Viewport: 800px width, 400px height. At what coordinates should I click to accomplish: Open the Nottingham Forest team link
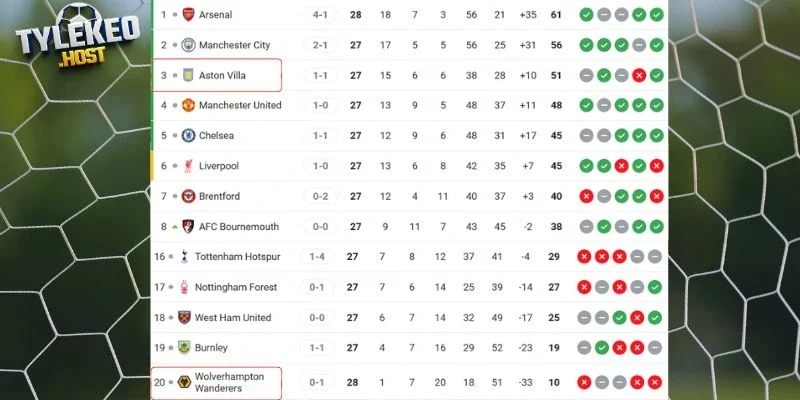[x=236, y=287]
